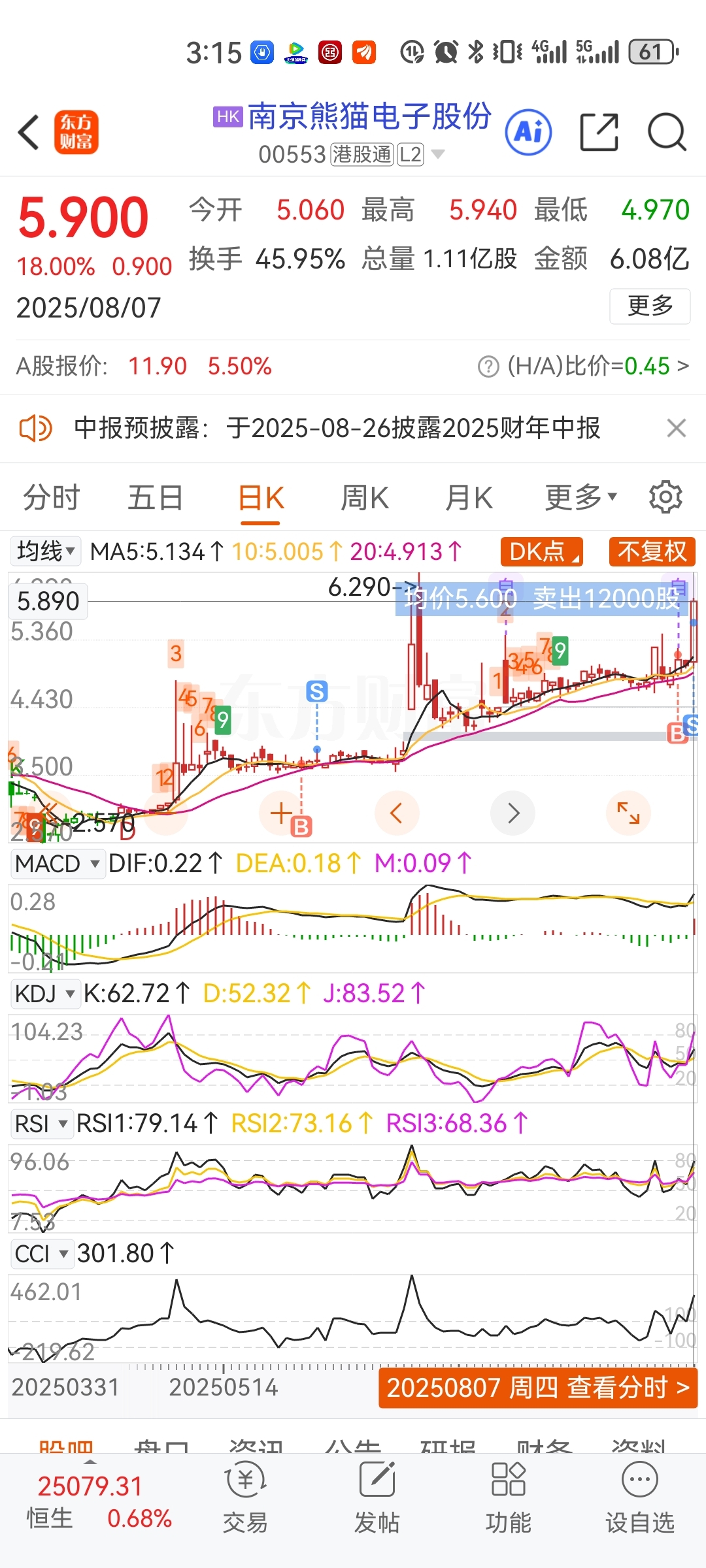706x1568 pixels.
Task: Expand chart to fullscreen icon
Action: click(x=629, y=813)
